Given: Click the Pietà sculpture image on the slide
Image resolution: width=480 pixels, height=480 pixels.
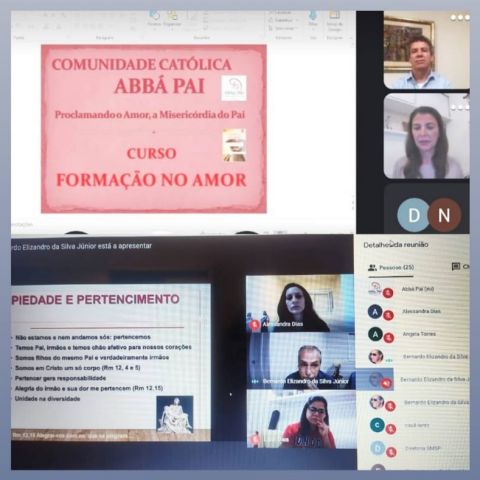Looking at the screenshot, I should point(175,414).
